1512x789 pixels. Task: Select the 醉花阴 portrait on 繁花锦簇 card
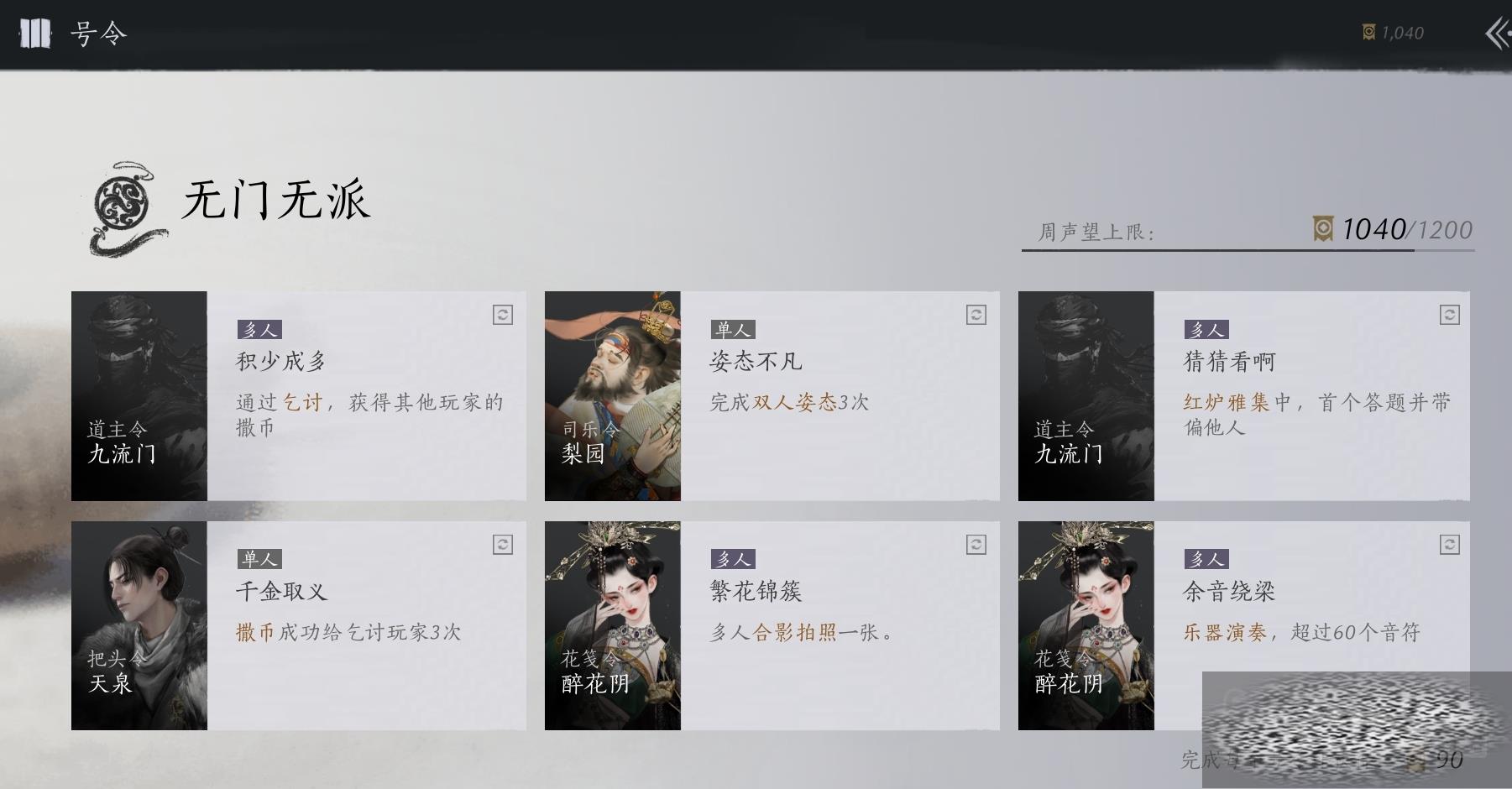[613, 625]
